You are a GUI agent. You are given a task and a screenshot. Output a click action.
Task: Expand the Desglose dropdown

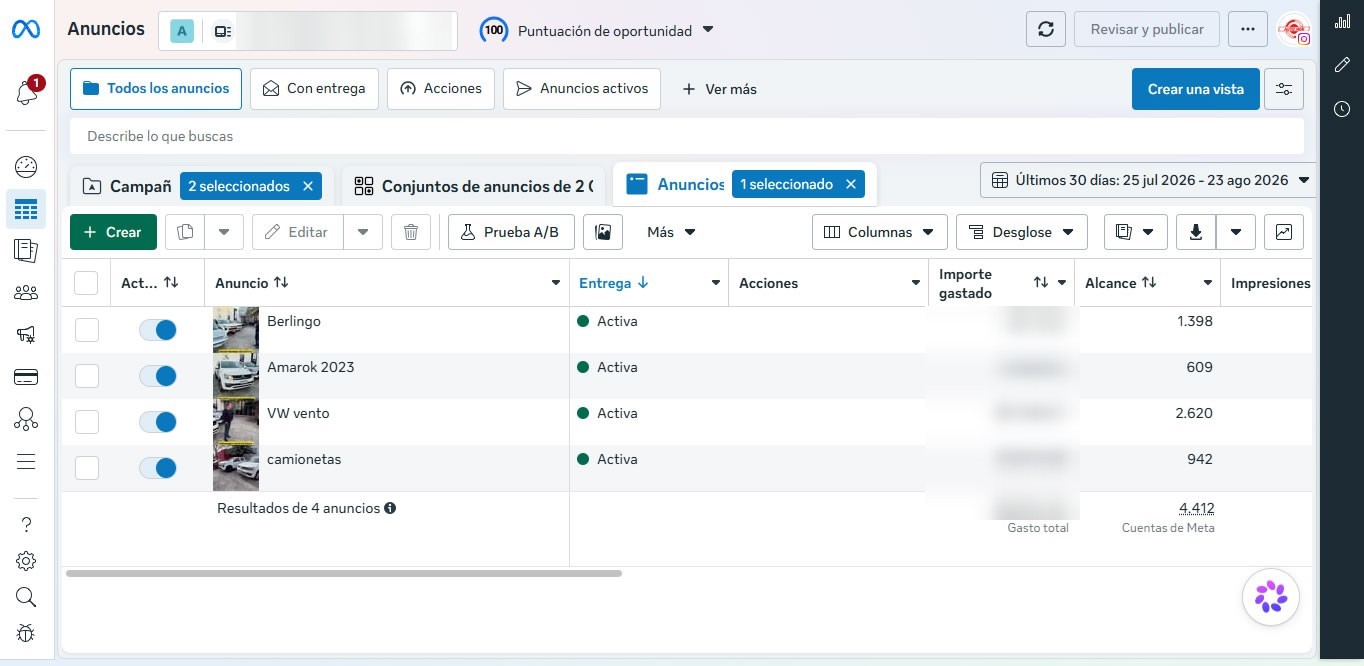(x=1022, y=232)
